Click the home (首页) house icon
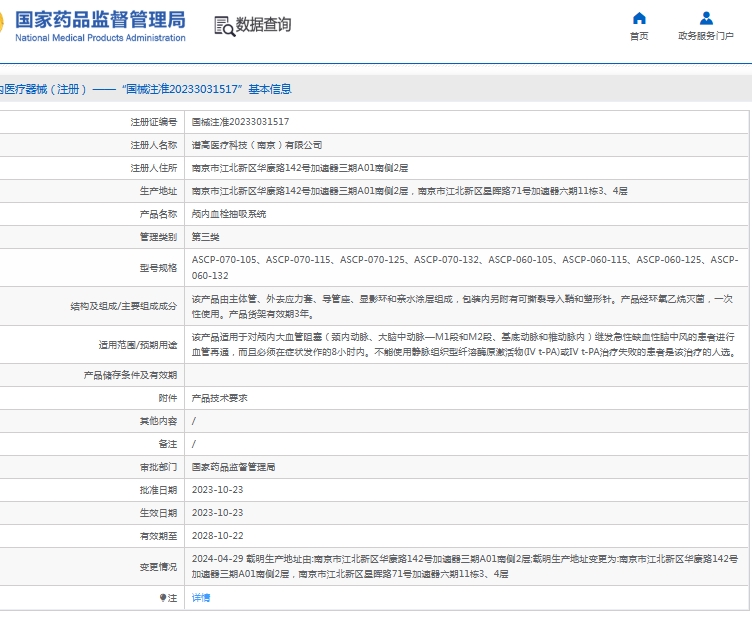Image resolution: width=752 pixels, height=618 pixels. coord(639,19)
